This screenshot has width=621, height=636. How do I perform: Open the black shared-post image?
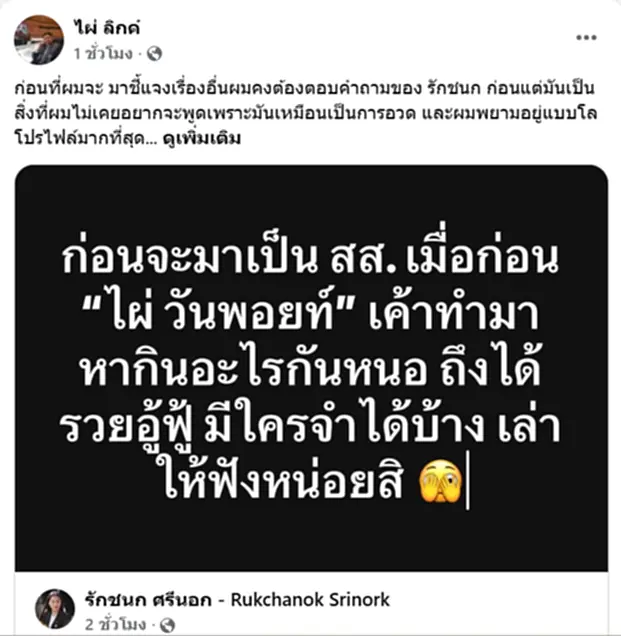[x=311, y=368]
